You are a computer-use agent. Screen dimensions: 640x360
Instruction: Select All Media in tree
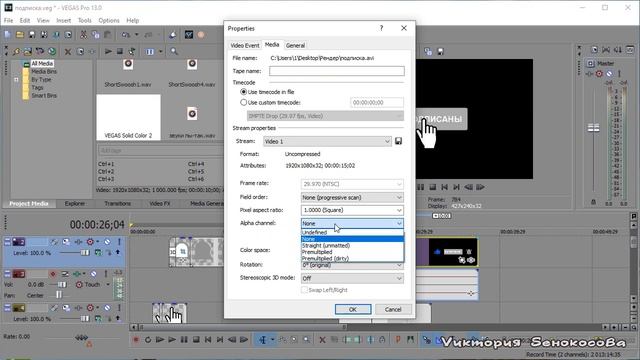42,64
